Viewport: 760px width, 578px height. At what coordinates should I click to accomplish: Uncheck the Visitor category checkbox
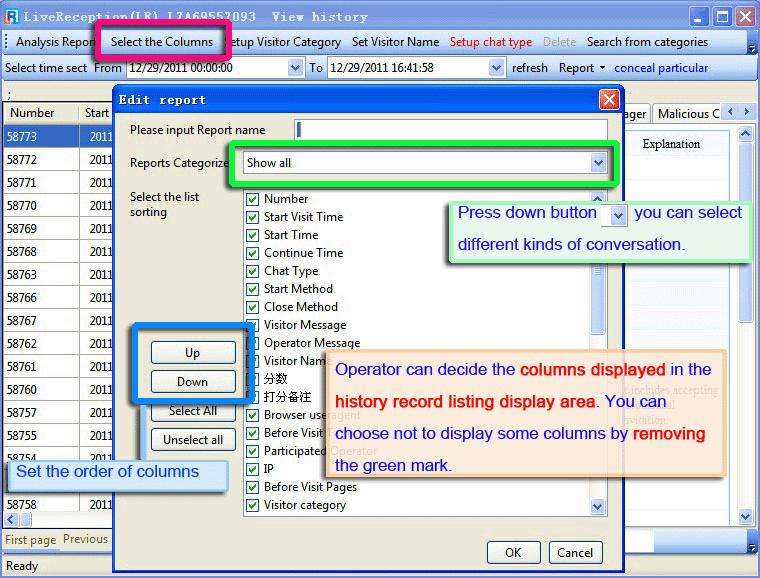[252, 505]
